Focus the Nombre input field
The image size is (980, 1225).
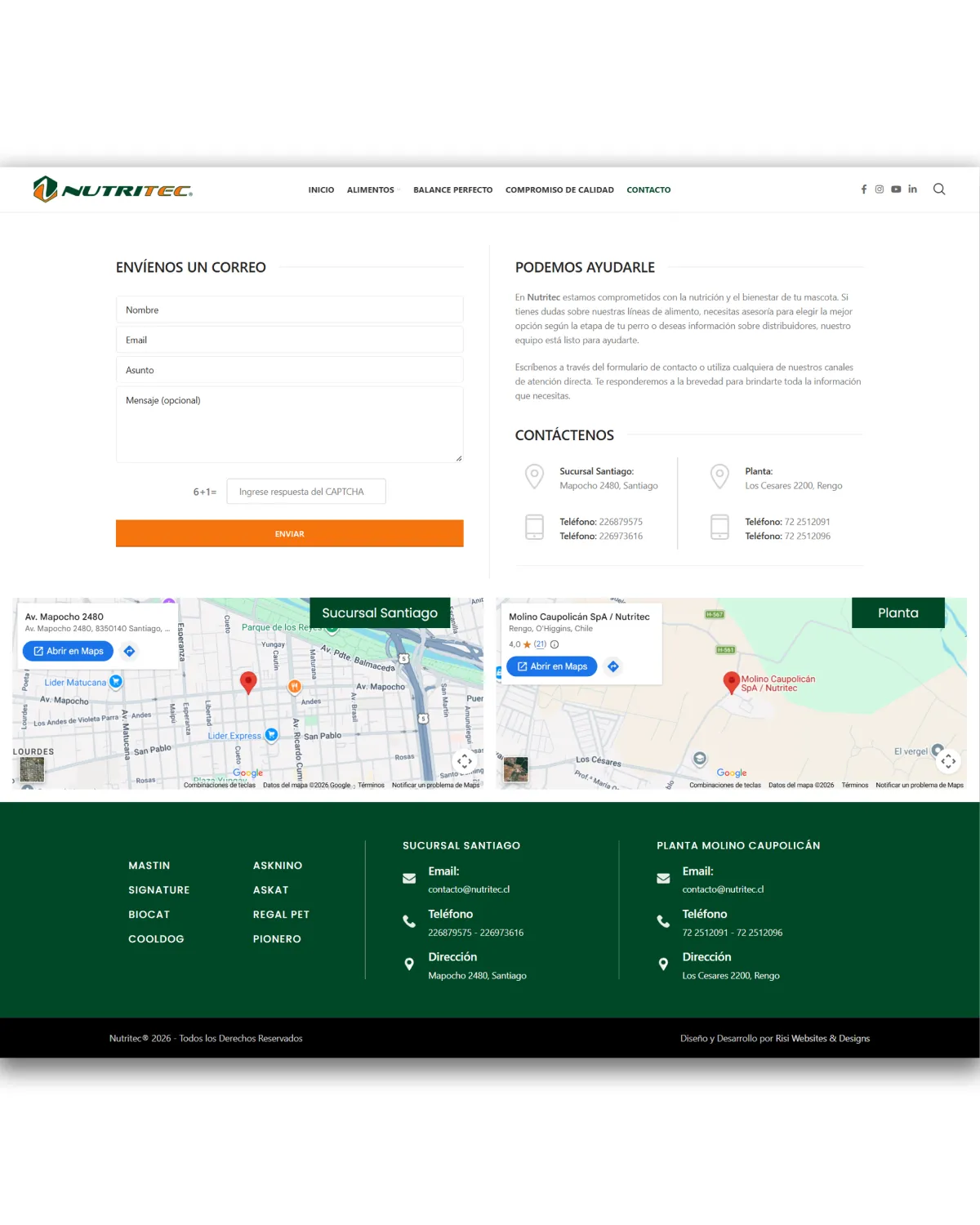tap(289, 310)
